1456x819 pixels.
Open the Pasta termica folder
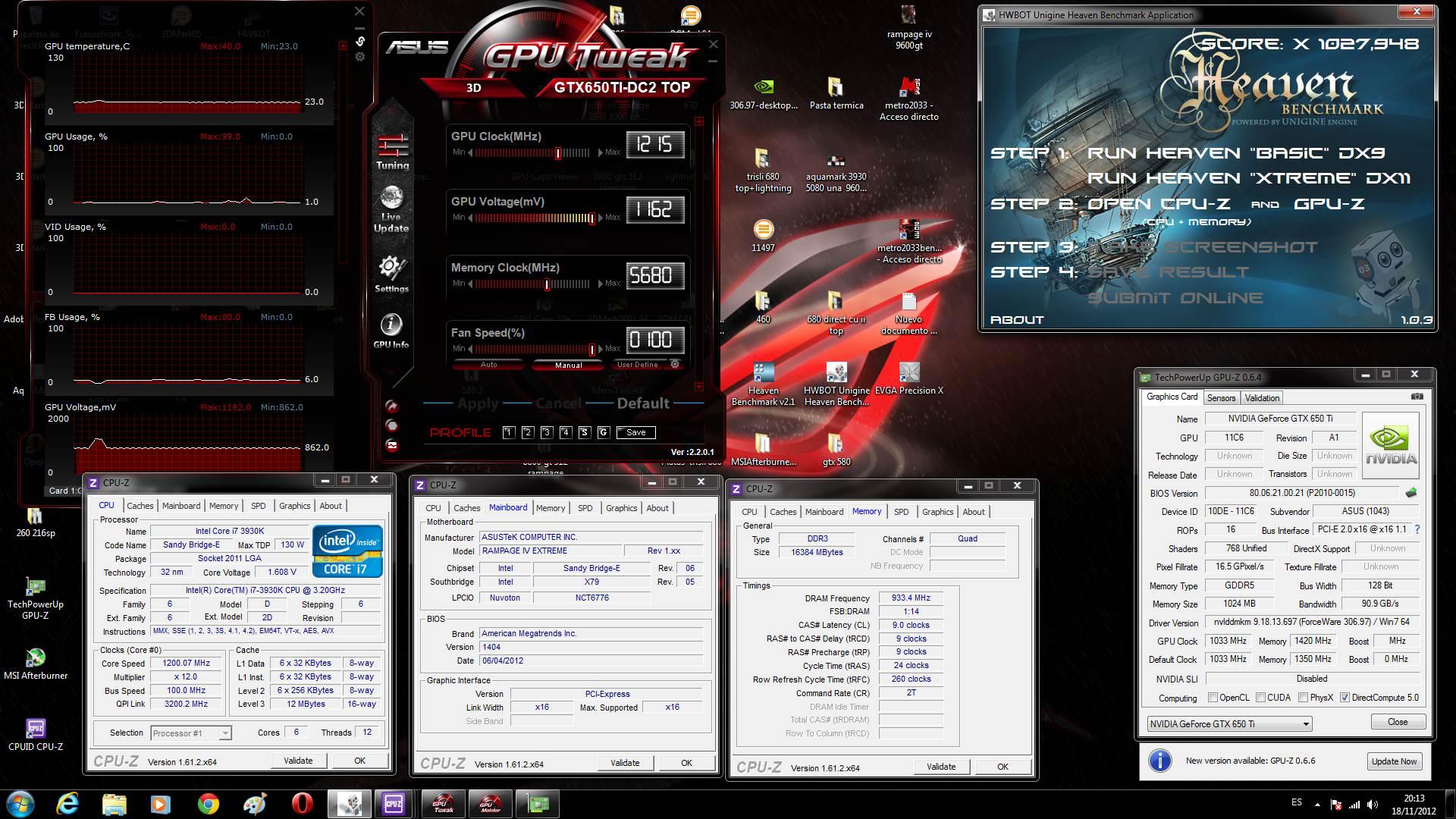pyautogui.click(x=836, y=94)
